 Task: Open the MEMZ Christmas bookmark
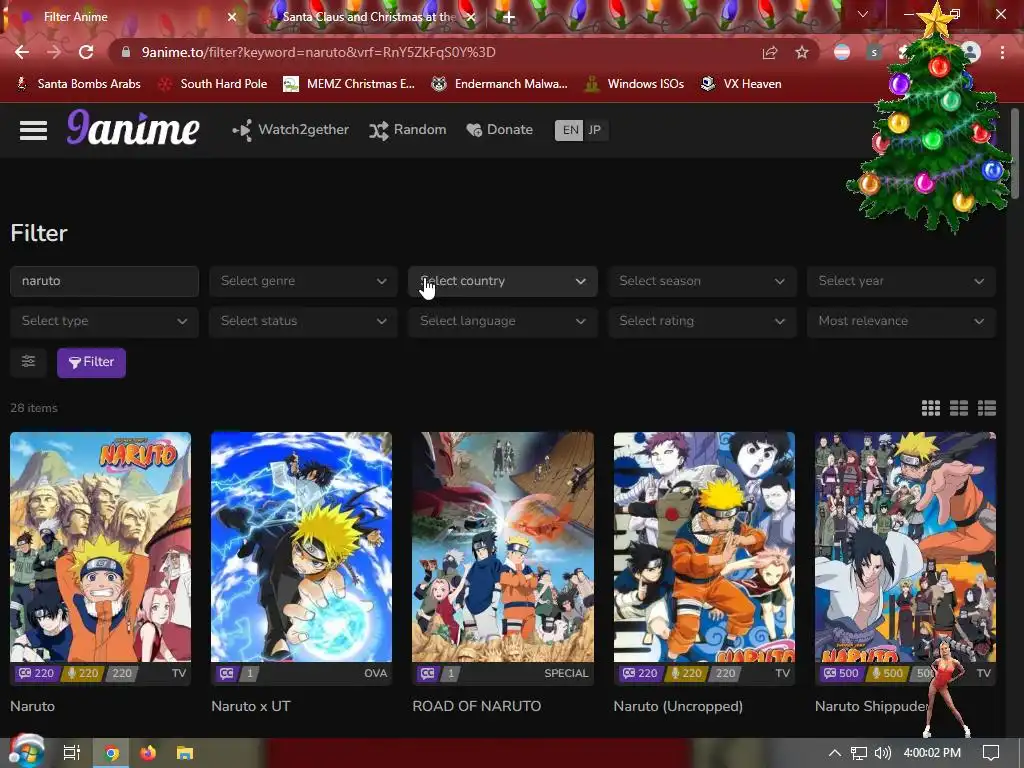click(349, 84)
